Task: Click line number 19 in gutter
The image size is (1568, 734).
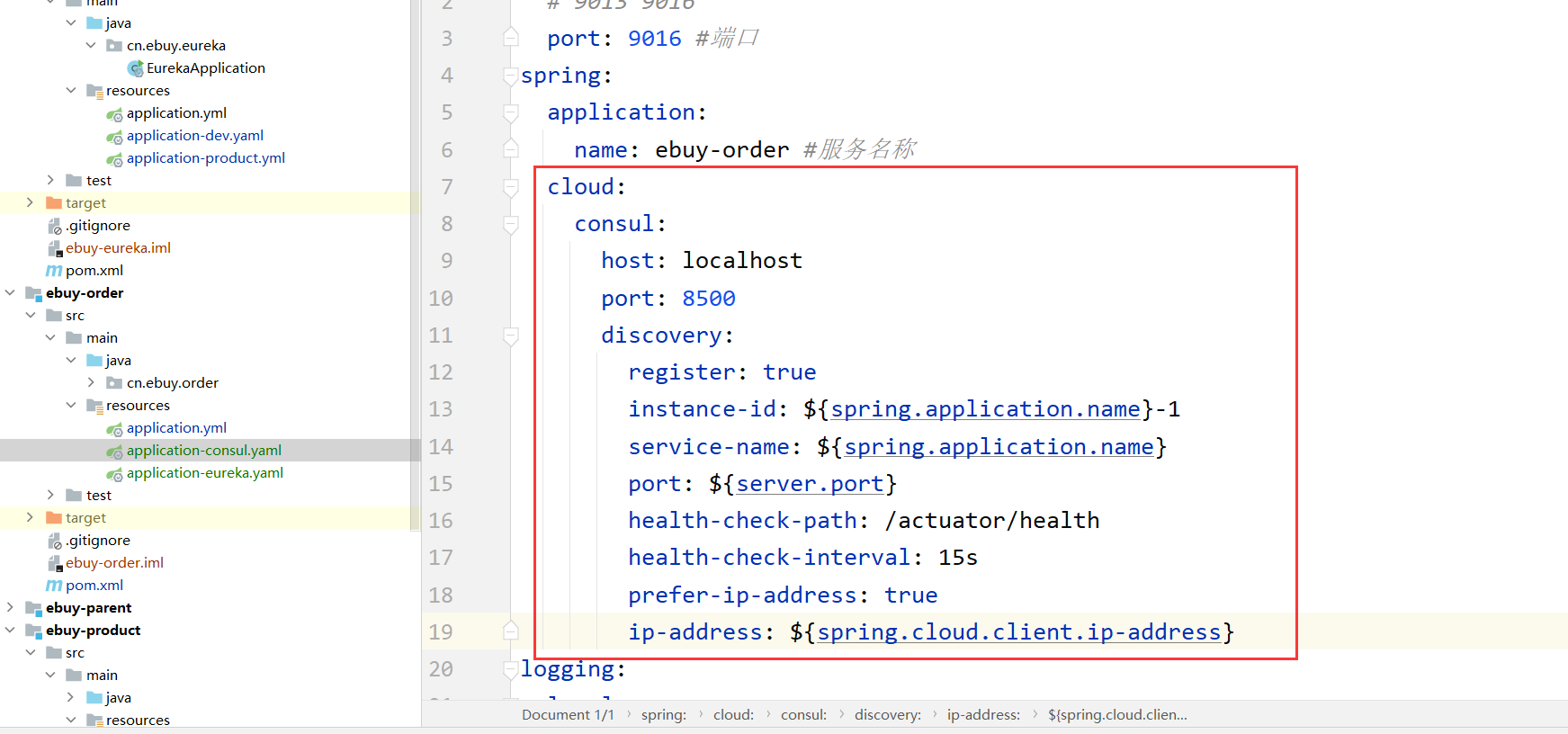Action: pyautogui.click(x=441, y=632)
